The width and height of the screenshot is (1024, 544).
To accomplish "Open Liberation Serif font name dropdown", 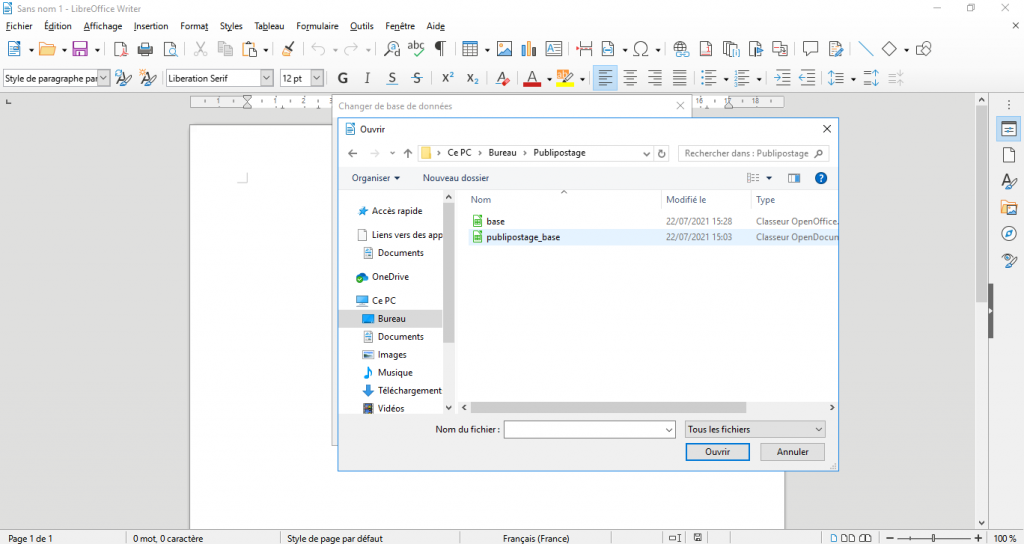I will 266,78.
